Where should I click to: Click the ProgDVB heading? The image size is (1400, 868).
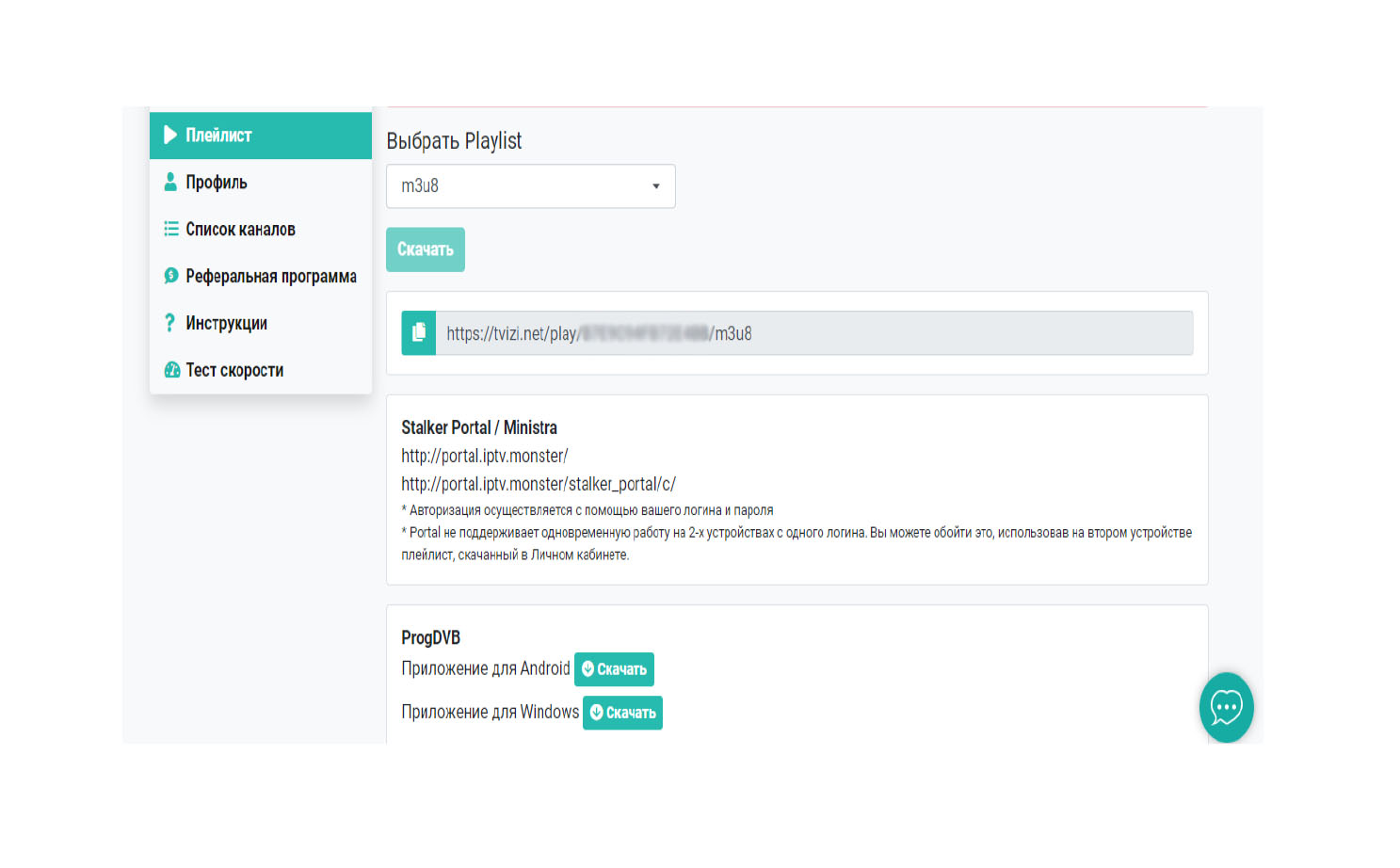(431, 637)
